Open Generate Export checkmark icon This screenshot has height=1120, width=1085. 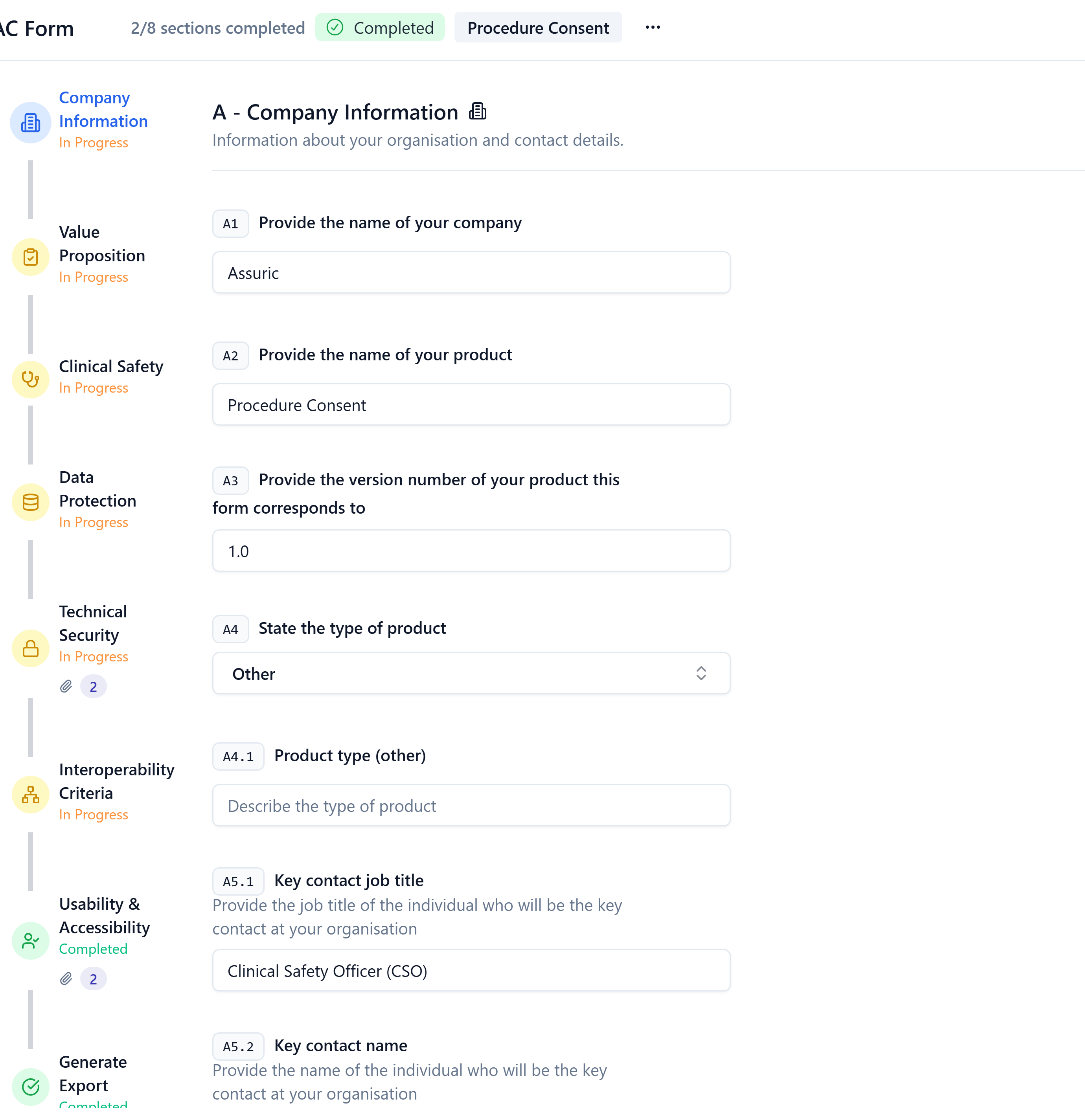click(x=30, y=1087)
